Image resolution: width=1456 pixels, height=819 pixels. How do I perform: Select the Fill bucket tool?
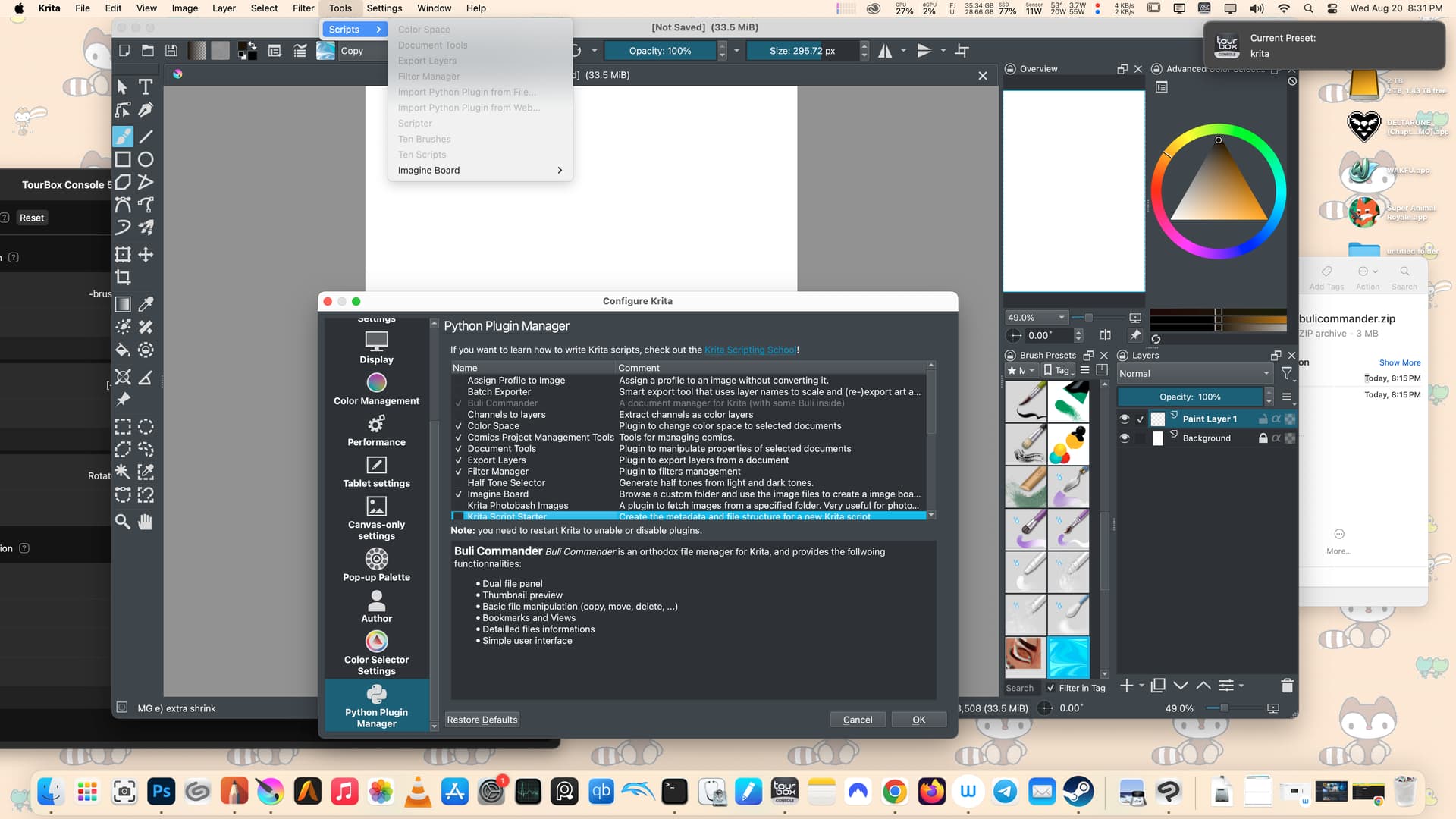pyautogui.click(x=123, y=350)
